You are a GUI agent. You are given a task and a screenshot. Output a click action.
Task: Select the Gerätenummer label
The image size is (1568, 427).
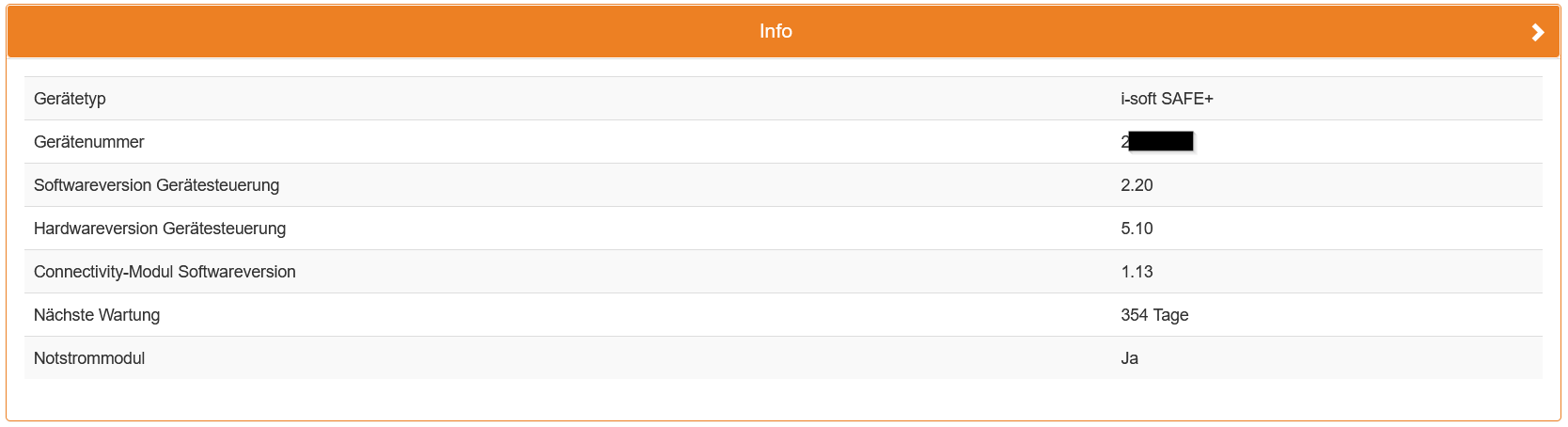pos(88,142)
